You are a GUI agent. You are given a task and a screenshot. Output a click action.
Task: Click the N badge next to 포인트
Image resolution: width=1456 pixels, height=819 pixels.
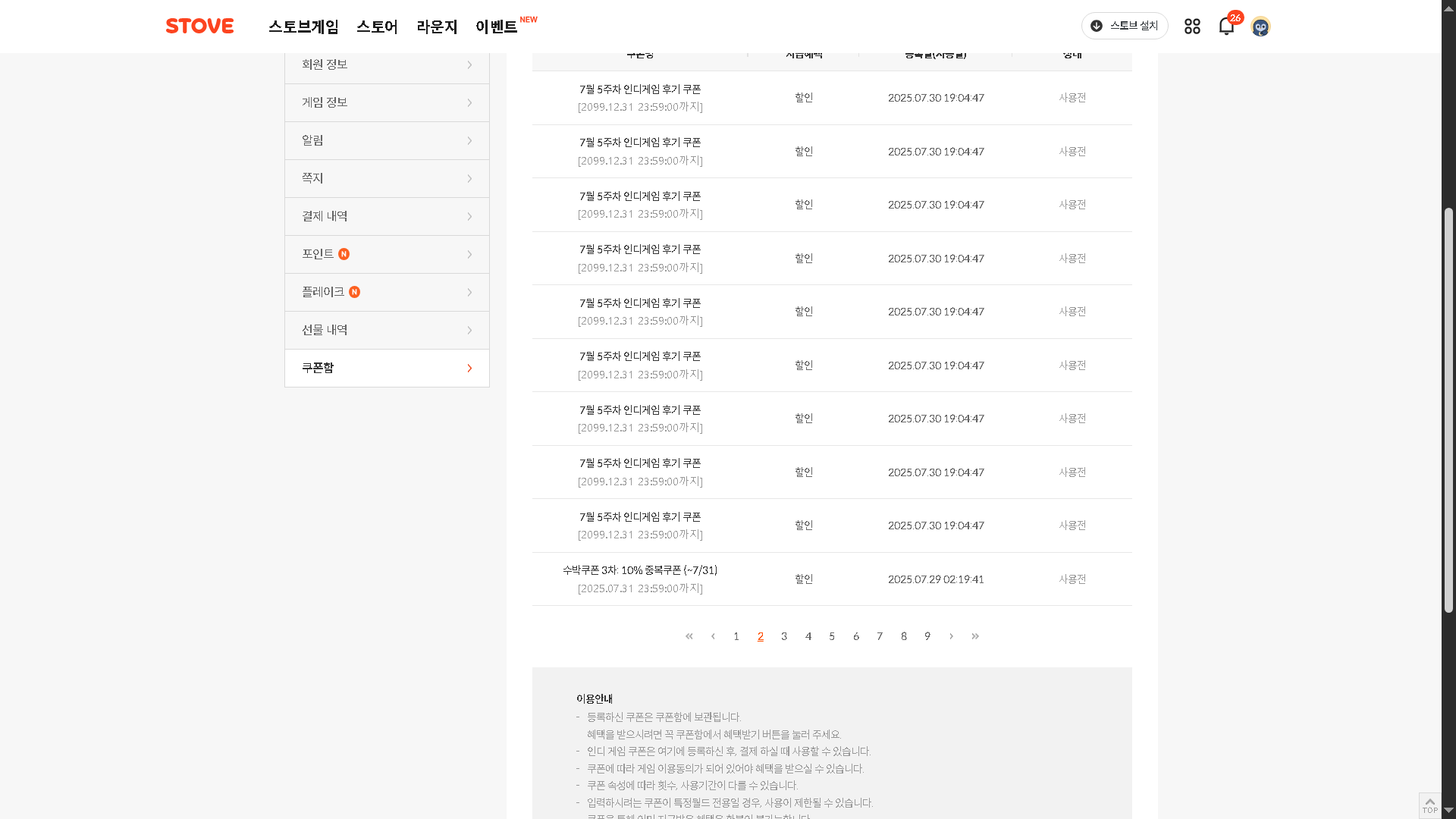344,254
